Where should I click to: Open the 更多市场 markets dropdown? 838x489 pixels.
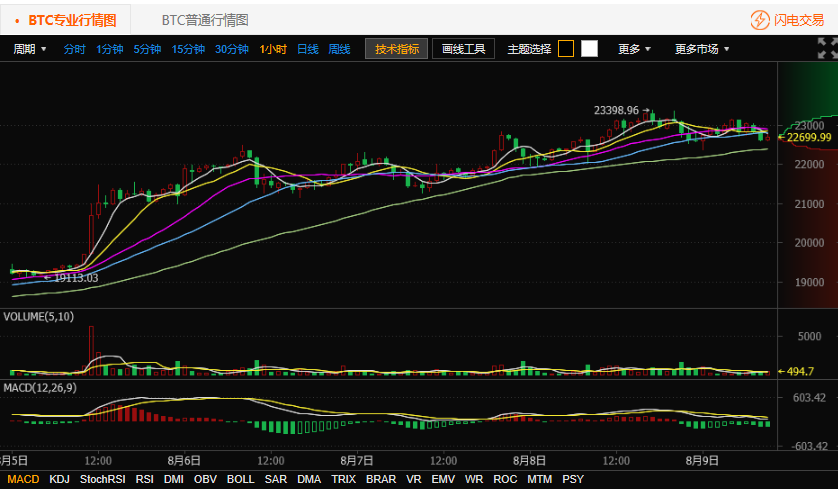pos(701,49)
